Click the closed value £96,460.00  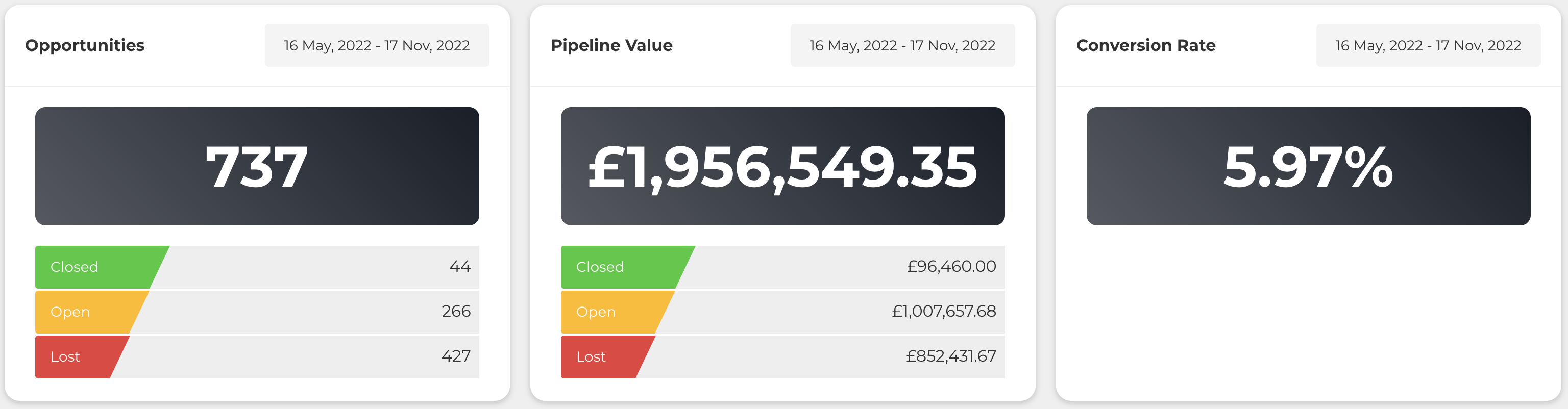click(951, 266)
